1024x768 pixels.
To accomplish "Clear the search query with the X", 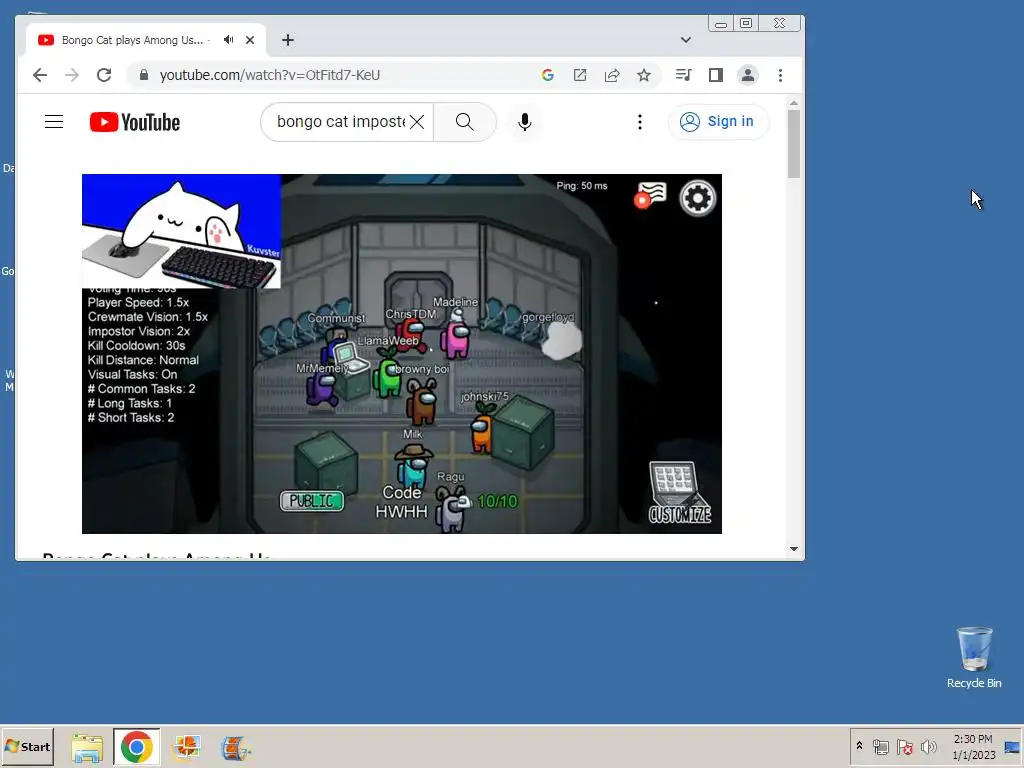I will [417, 121].
